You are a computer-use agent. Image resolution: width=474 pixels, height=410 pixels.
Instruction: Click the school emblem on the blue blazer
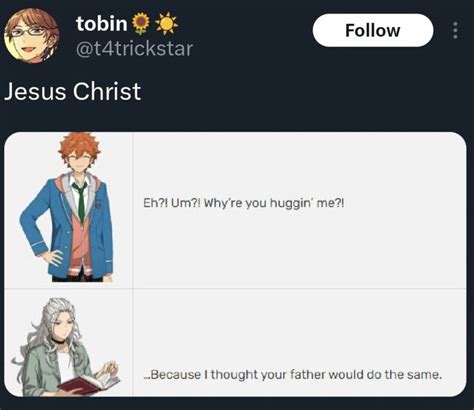point(98,205)
